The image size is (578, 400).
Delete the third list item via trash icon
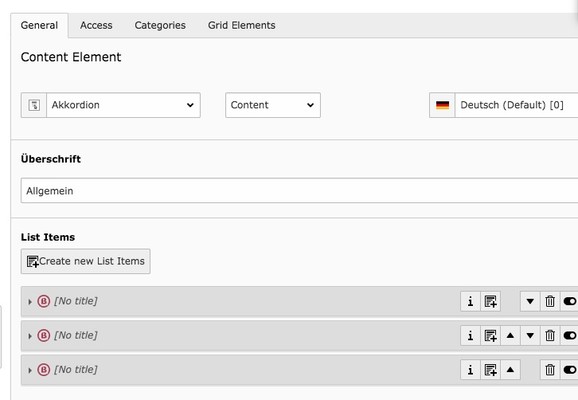[x=550, y=370]
